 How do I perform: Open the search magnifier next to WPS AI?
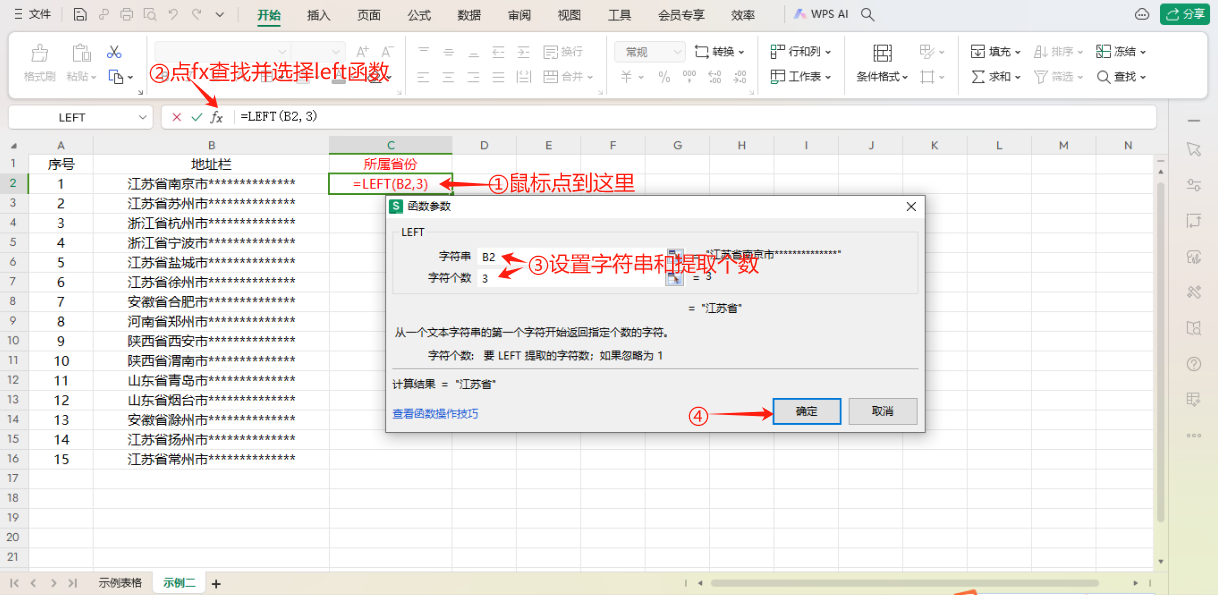click(x=868, y=15)
